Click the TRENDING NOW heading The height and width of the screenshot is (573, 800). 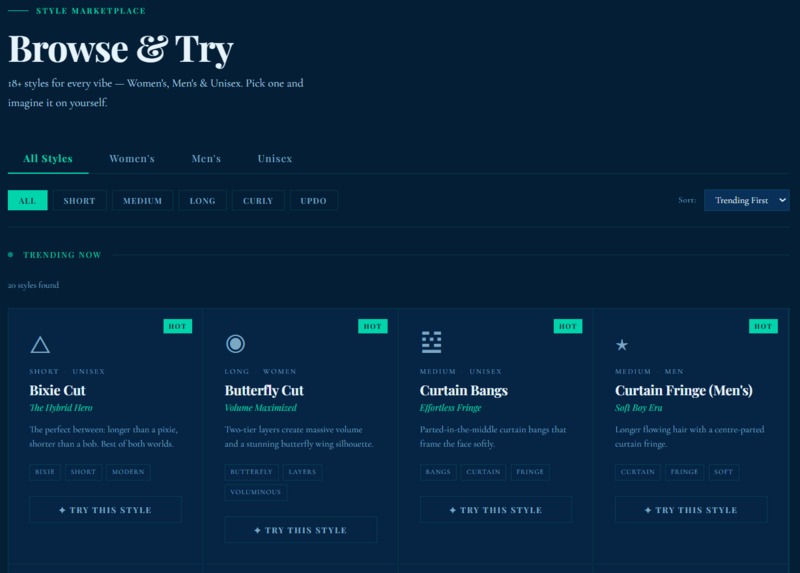pyautogui.click(x=62, y=255)
